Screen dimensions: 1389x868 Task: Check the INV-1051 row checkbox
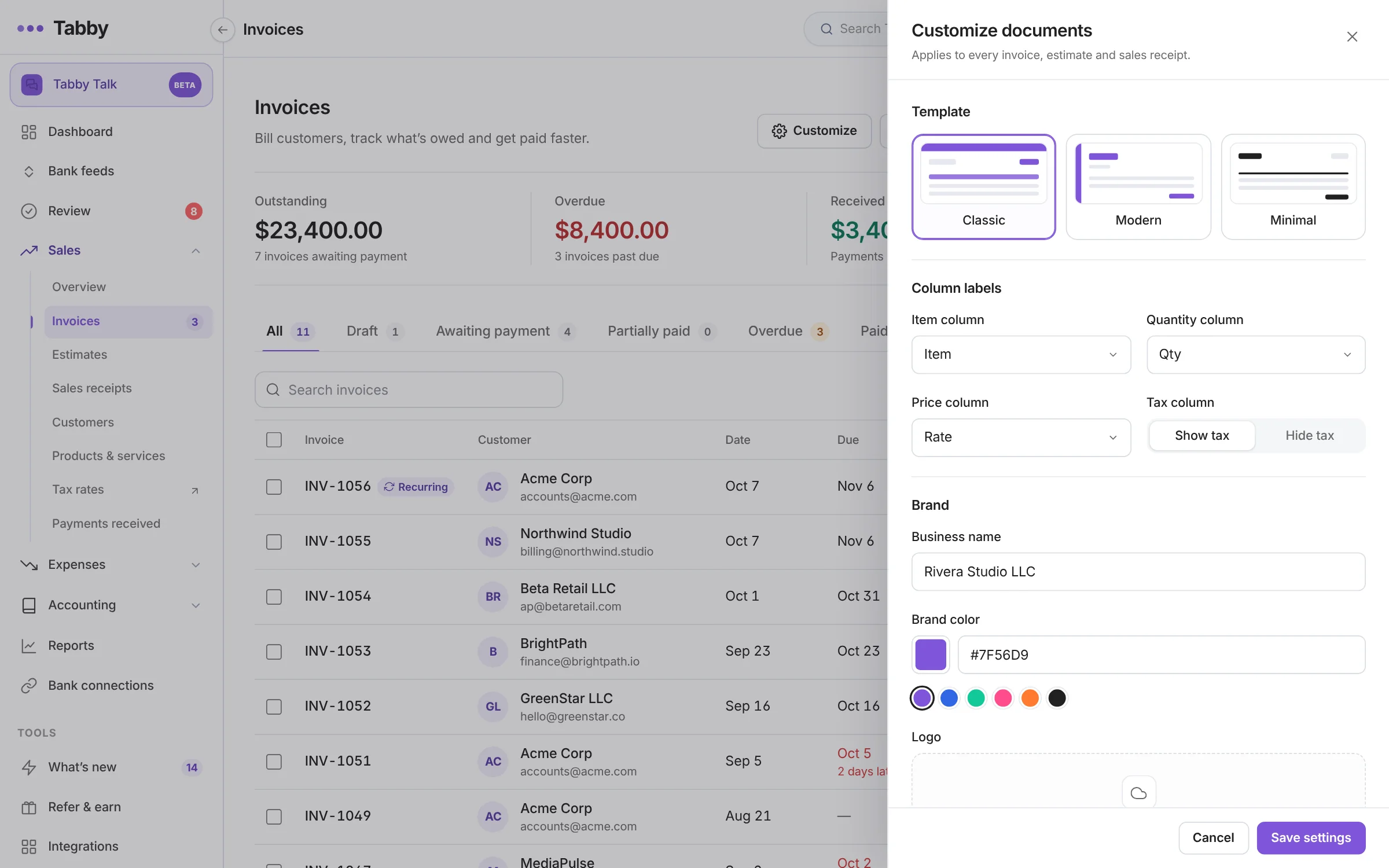pyautogui.click(x=274, y=762)
